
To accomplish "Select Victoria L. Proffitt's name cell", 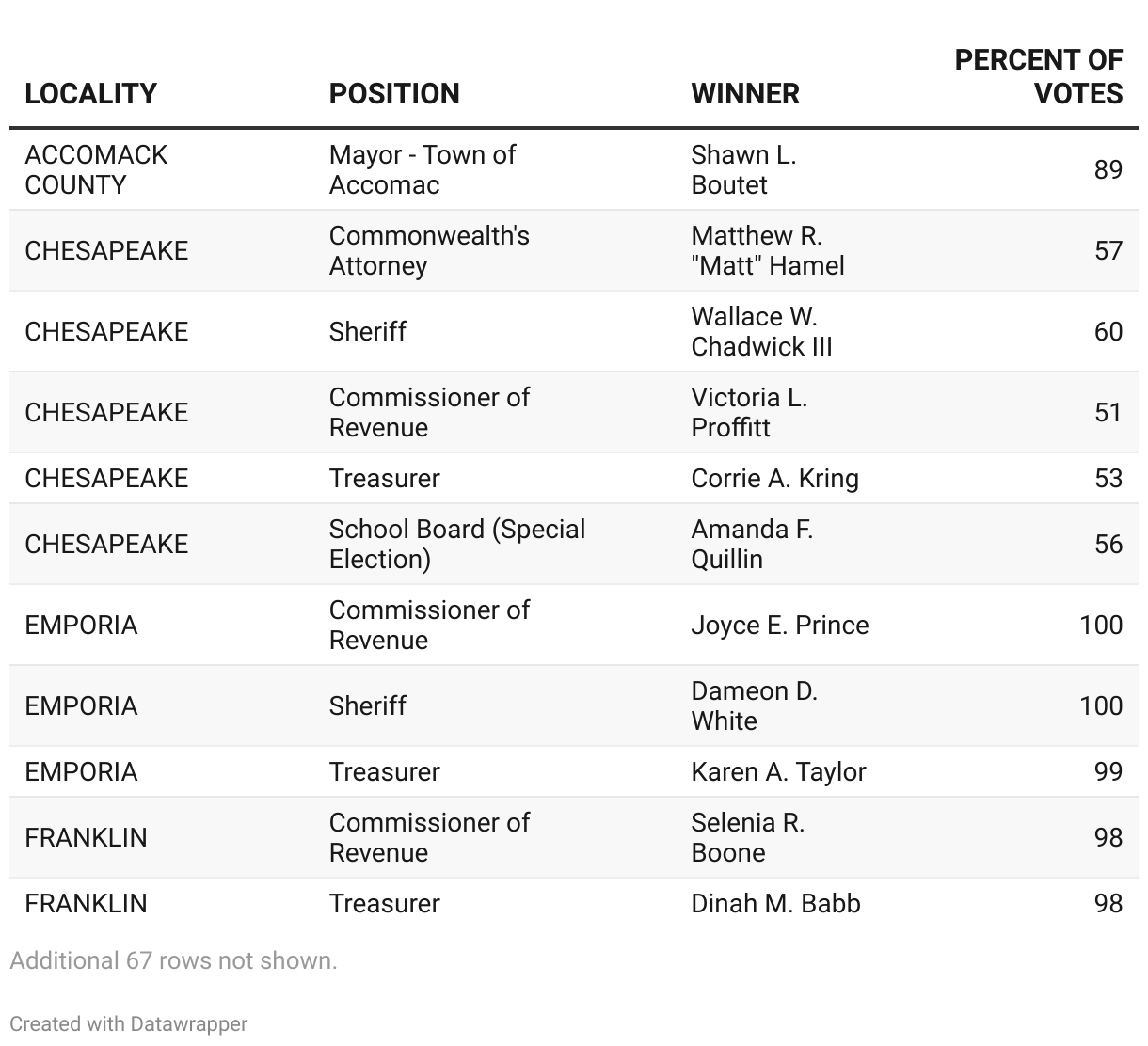I will (749, 412).
